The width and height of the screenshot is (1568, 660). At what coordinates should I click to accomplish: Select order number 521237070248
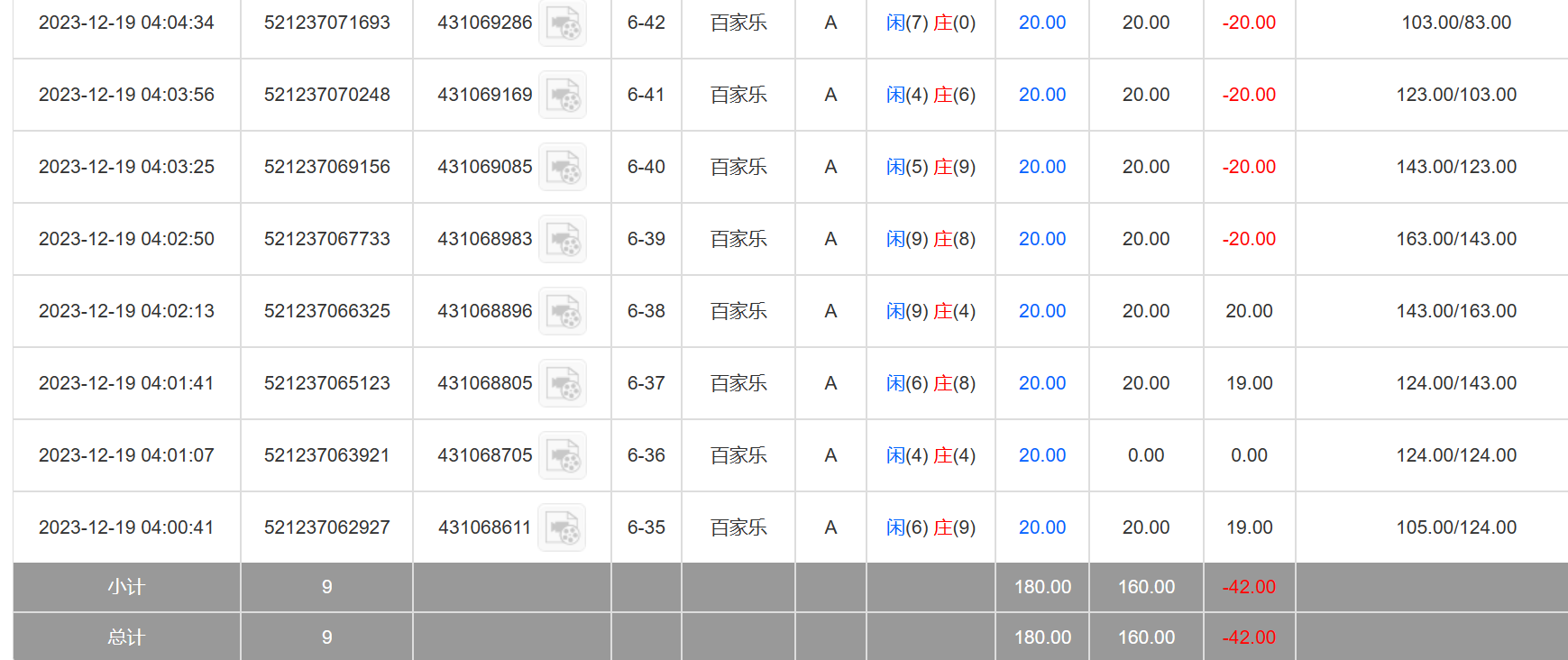[327, 95]
